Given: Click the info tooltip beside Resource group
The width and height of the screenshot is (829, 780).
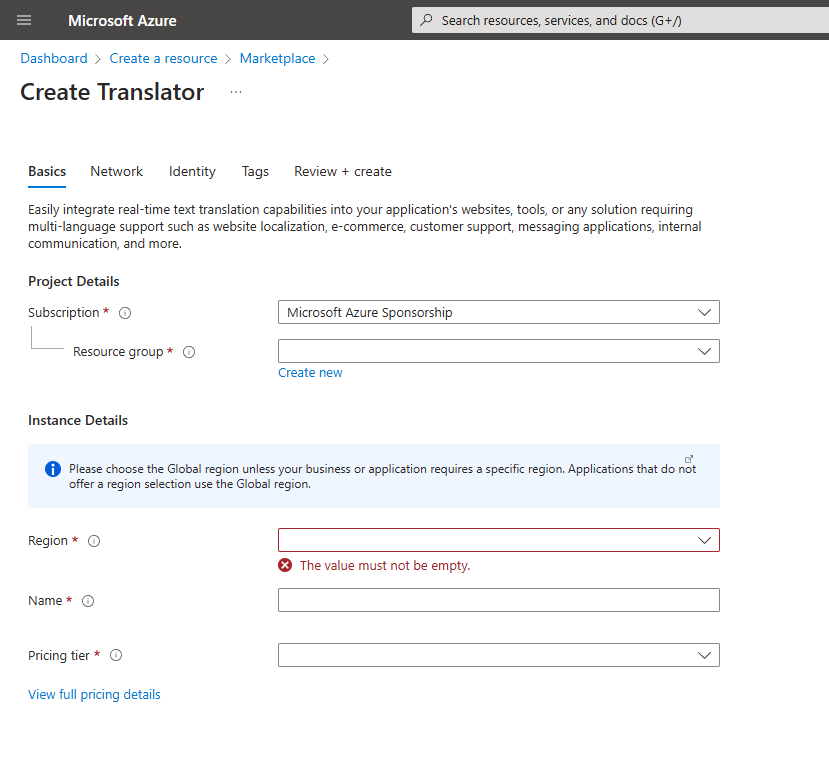Looking at the screenshot, I should pyautogui.click(x=189, y=351).
